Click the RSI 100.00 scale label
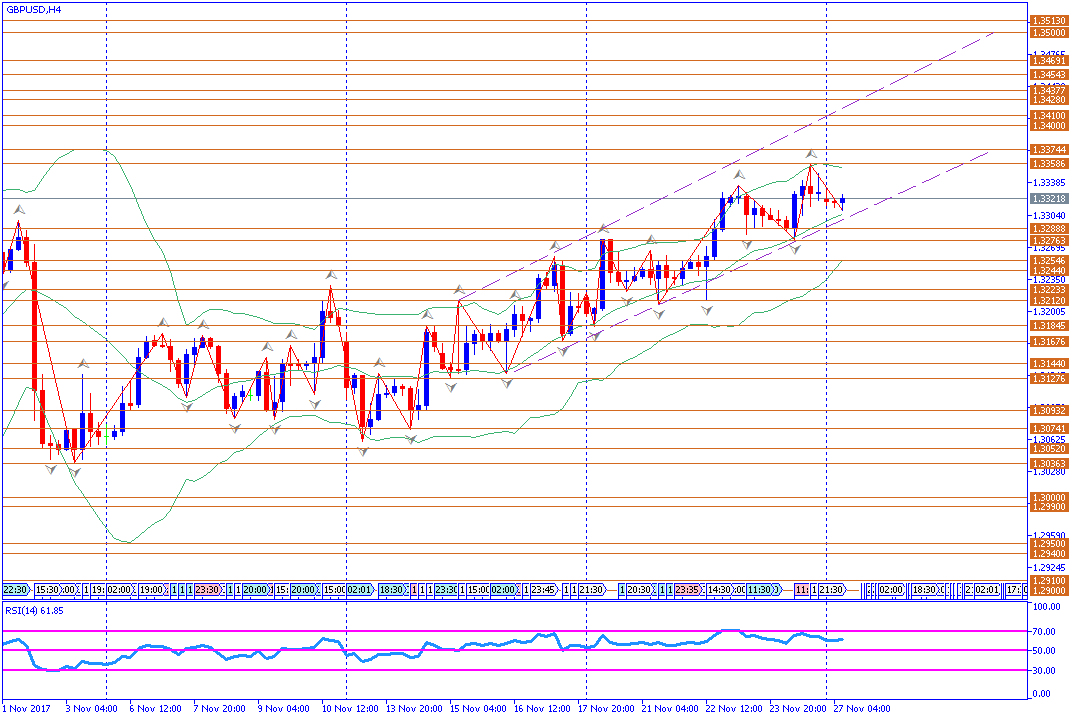This screenshot has width=1080, height=720. tap(1047, 607)
